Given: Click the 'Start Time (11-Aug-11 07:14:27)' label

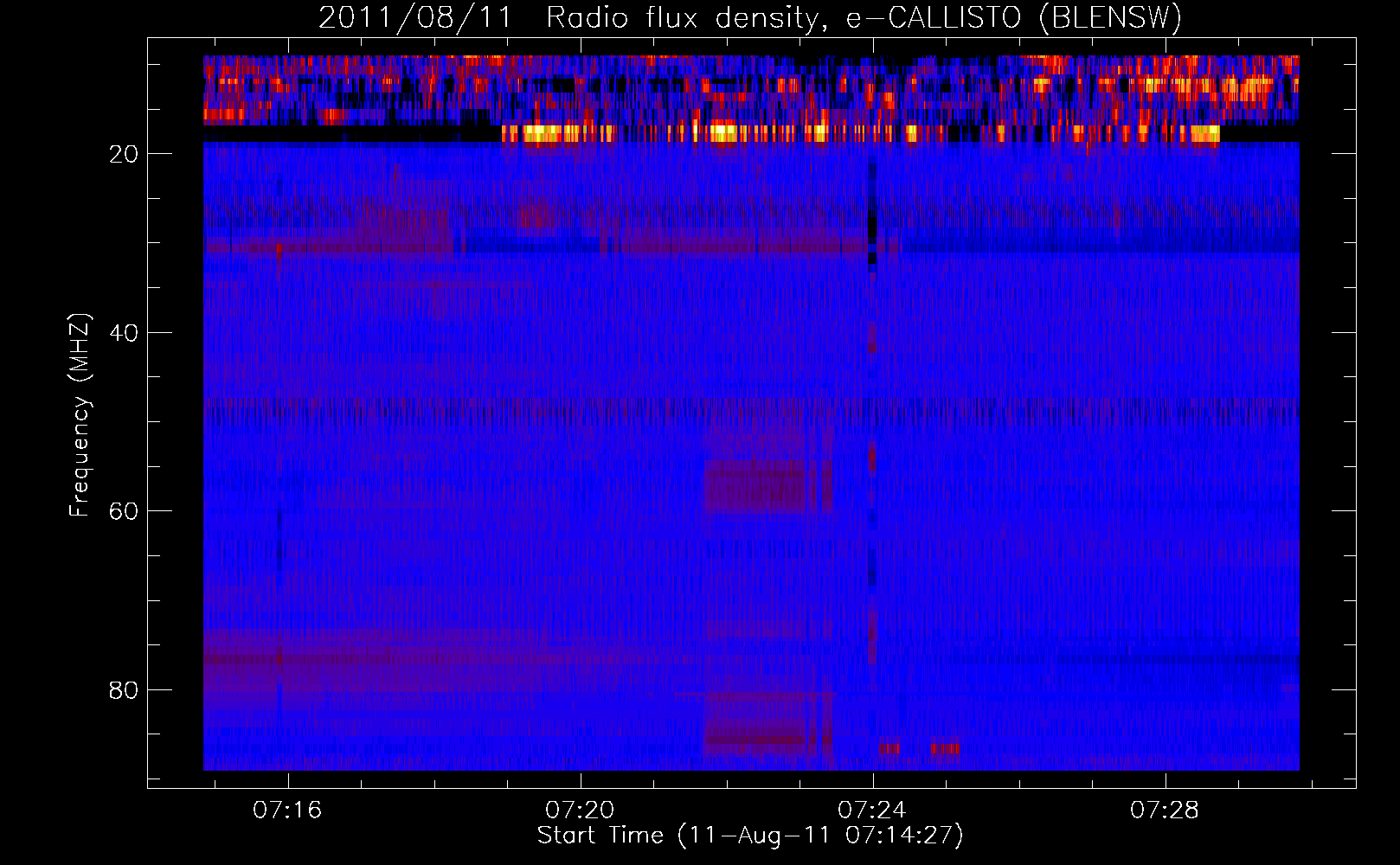Looking at the screenshot, I should point(750,836).
